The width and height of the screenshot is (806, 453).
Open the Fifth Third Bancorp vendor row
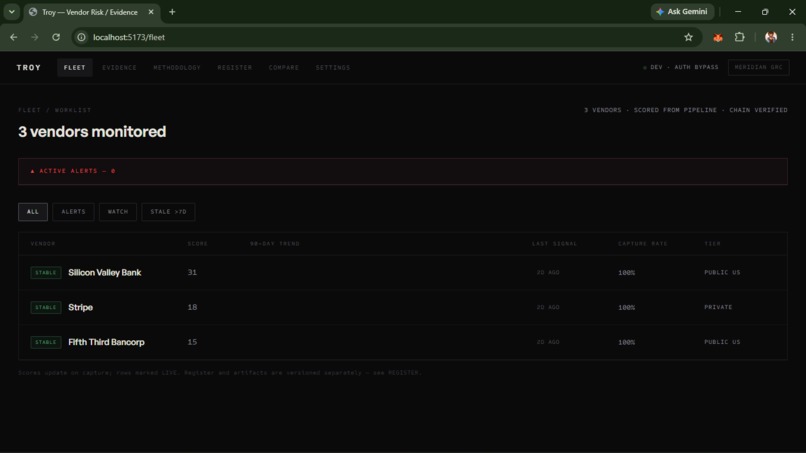(402, 342)
